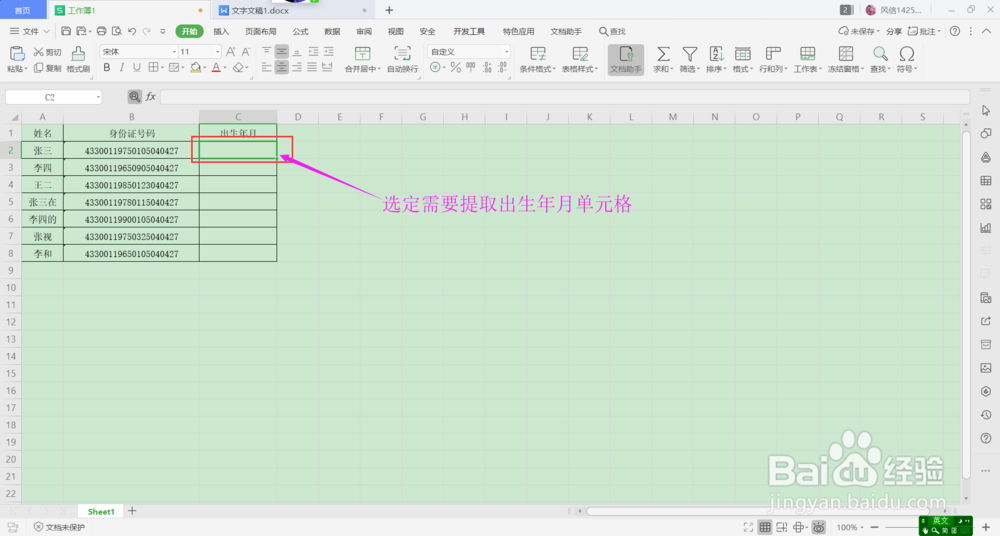The width and height of the screenshot is (1000, 536).
Task: Collapse the ribbon with the chevron
Action: click(986, 31)
